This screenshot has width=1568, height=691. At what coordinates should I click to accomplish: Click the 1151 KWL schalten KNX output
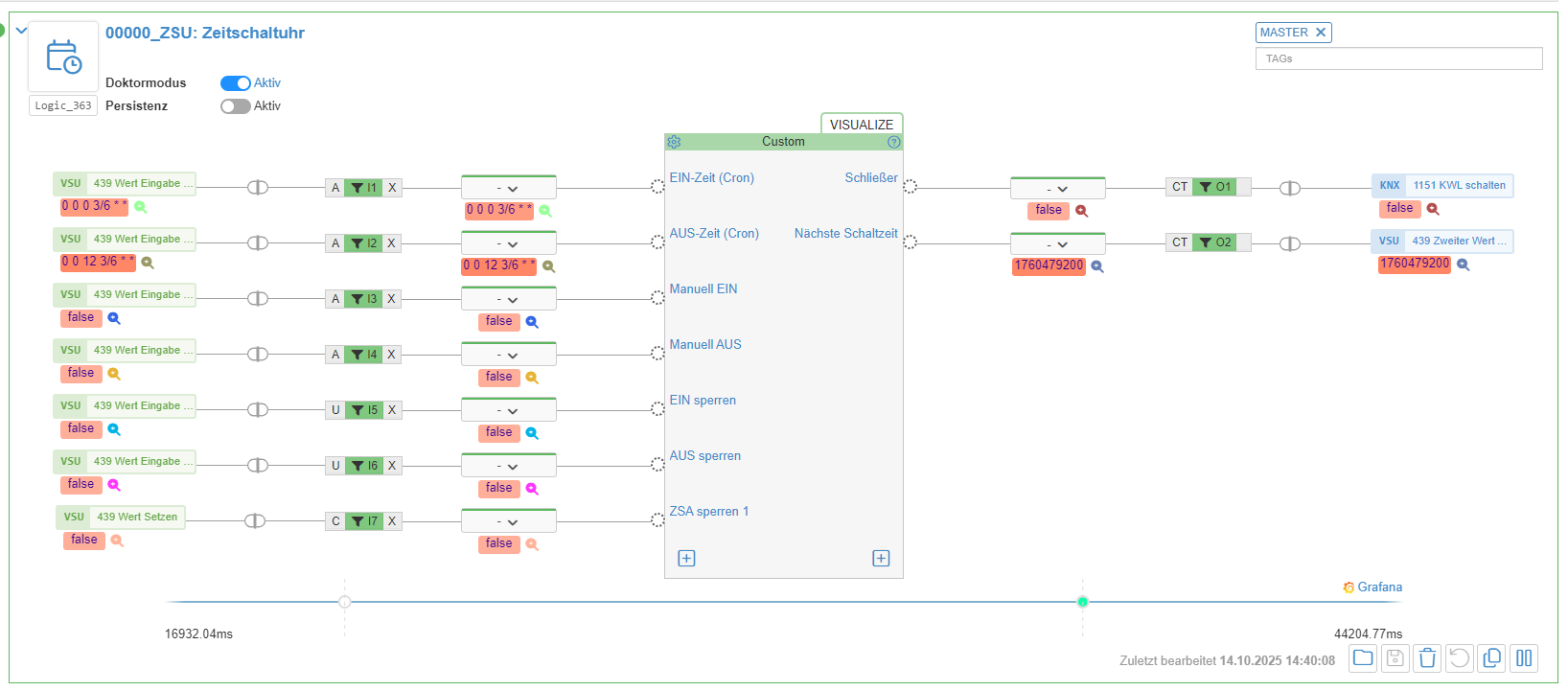pos(1458,186)
